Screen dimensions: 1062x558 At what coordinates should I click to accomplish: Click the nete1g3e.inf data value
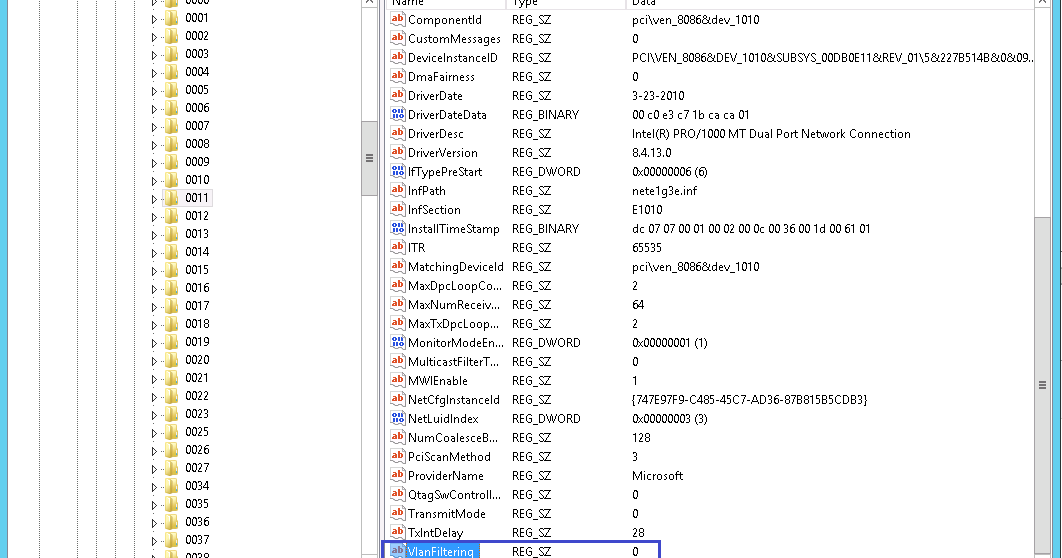click(664, 190)
